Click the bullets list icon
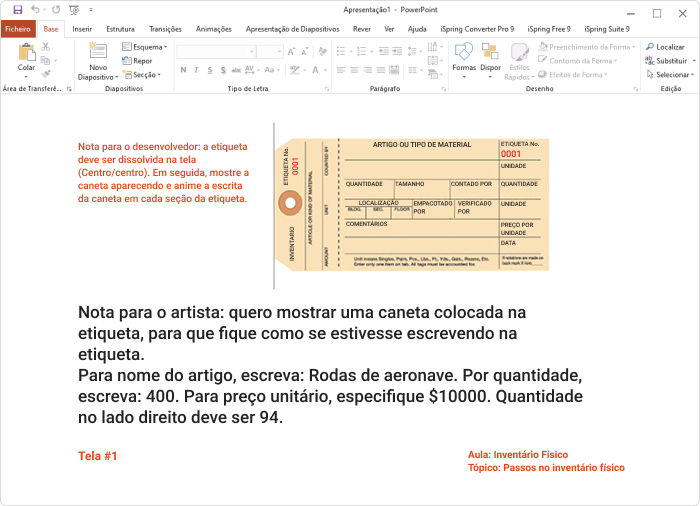The image size is (700, 506). [x=341, y=52]
